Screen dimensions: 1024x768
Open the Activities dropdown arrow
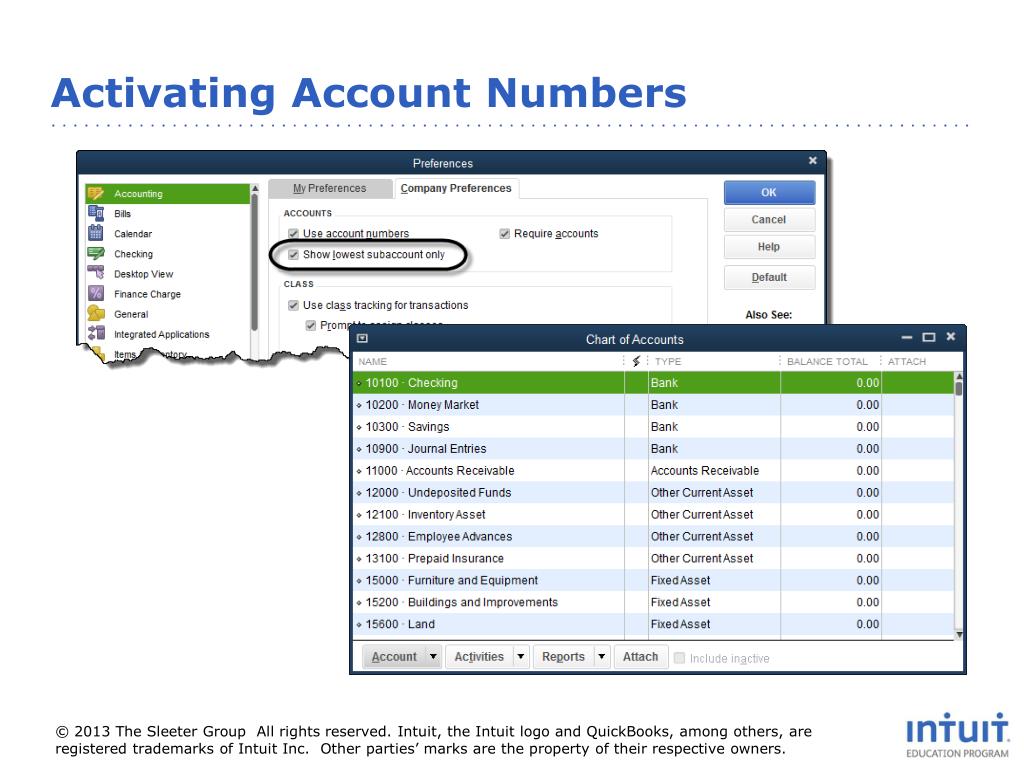click(520, 656)
